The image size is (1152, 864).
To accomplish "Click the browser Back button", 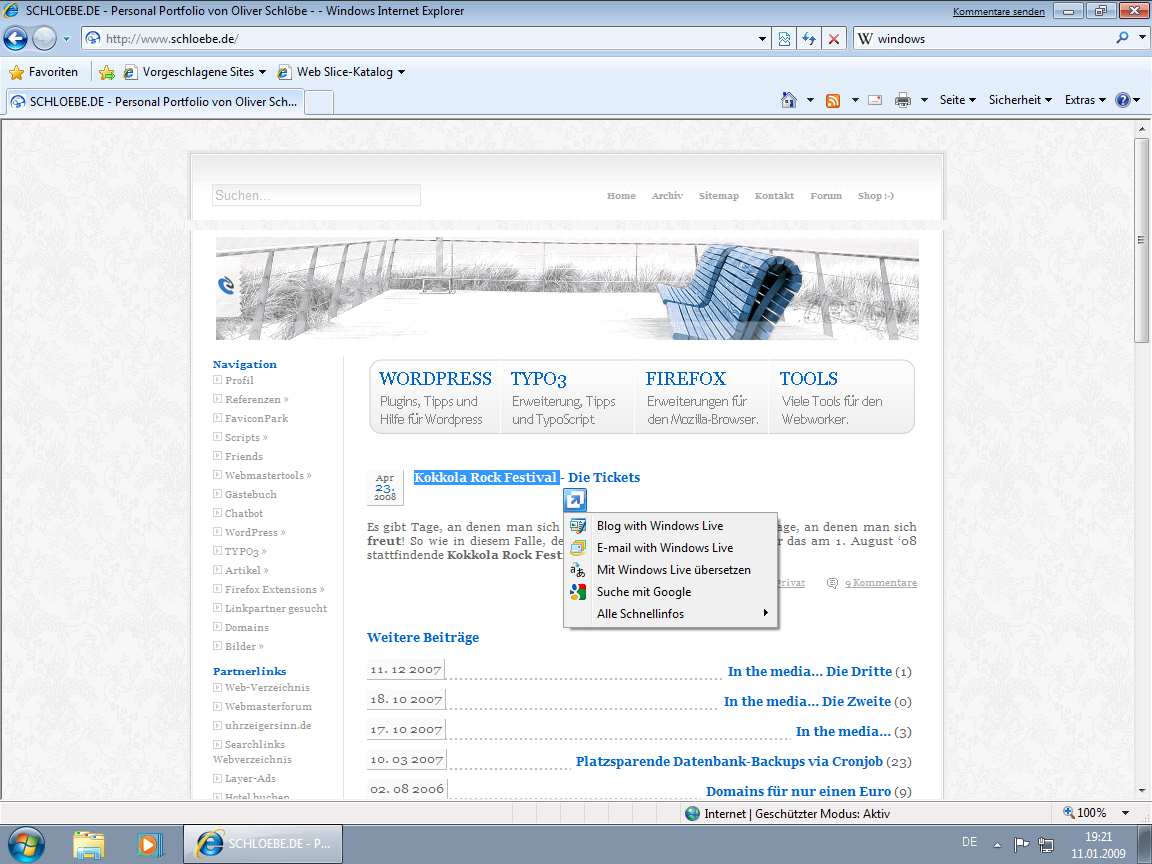I will click(16, 39).
